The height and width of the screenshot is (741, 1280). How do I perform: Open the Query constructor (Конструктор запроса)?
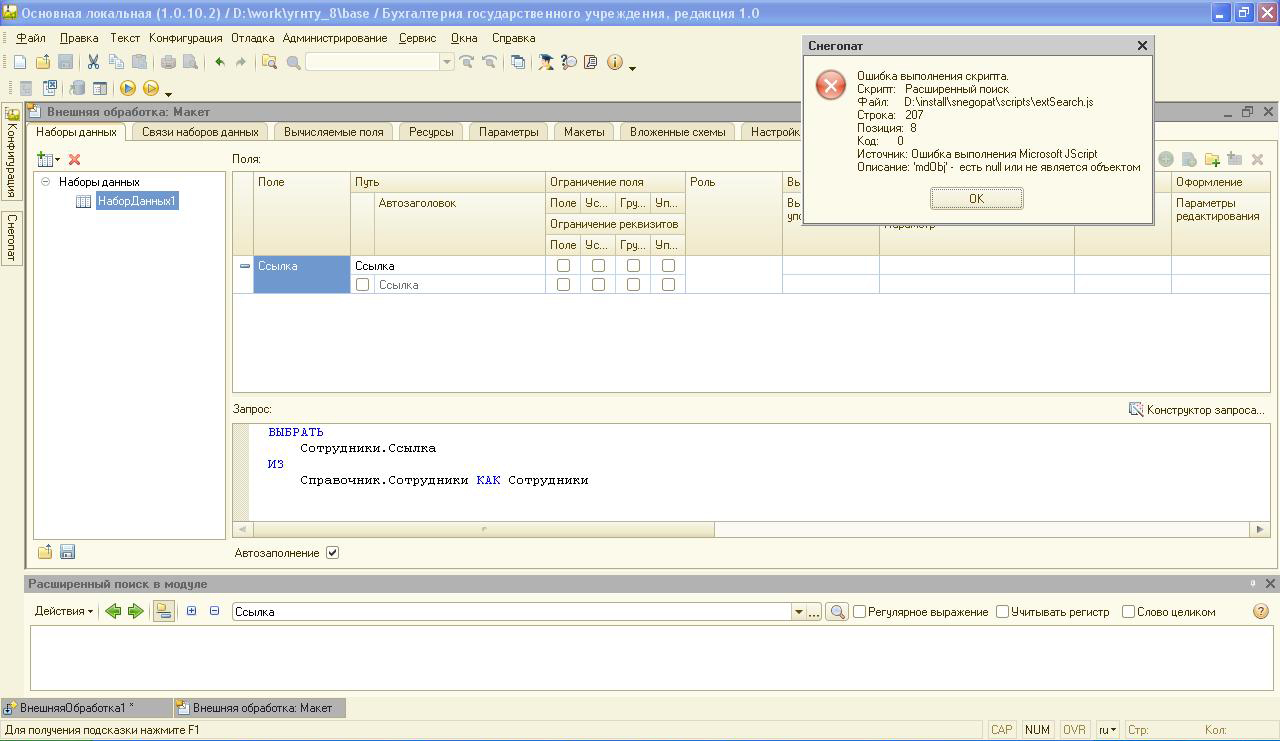(1196, 409)
